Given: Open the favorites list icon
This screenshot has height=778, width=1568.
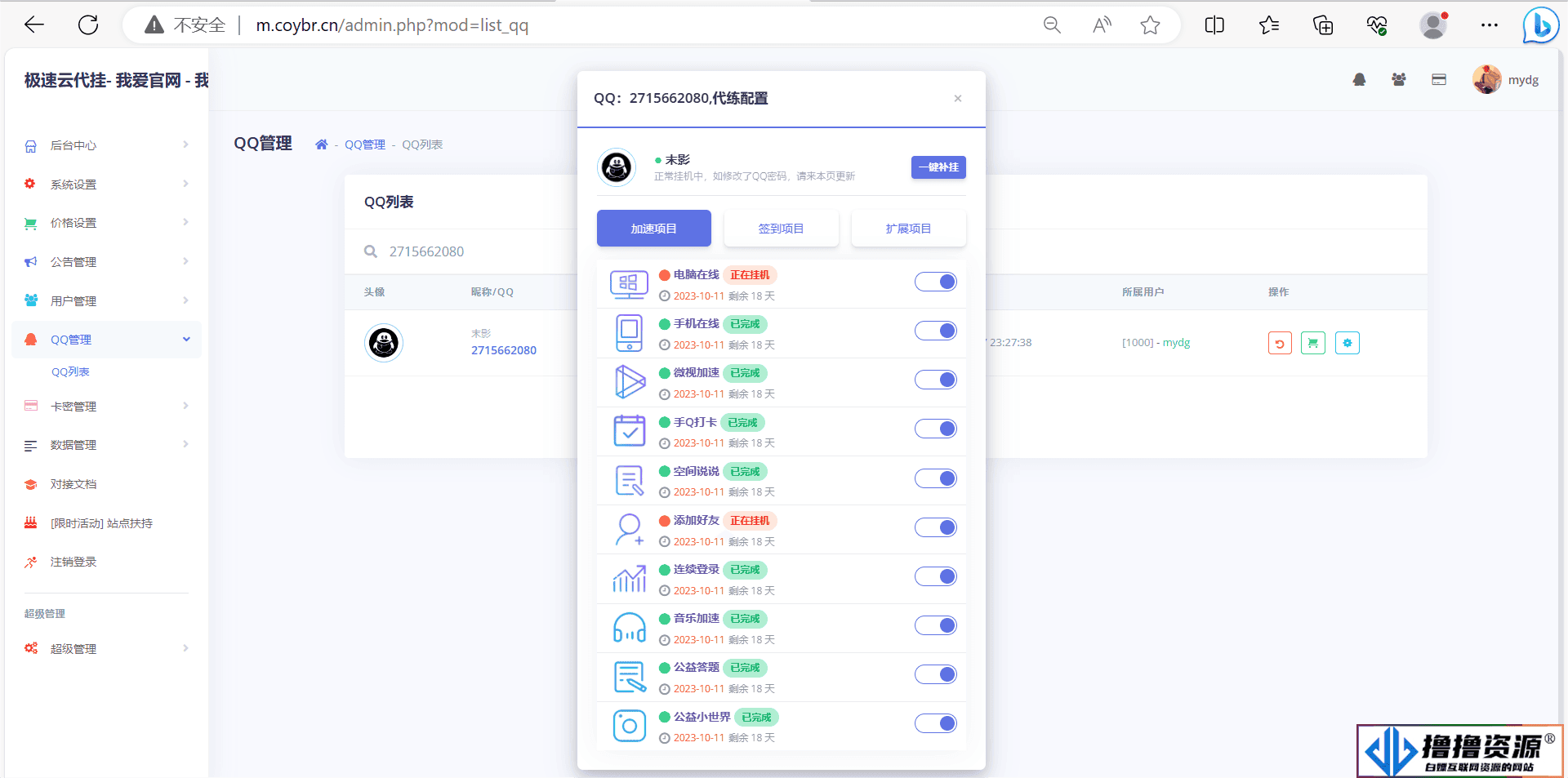Looking at the screenshot, I should point(1268,25).
